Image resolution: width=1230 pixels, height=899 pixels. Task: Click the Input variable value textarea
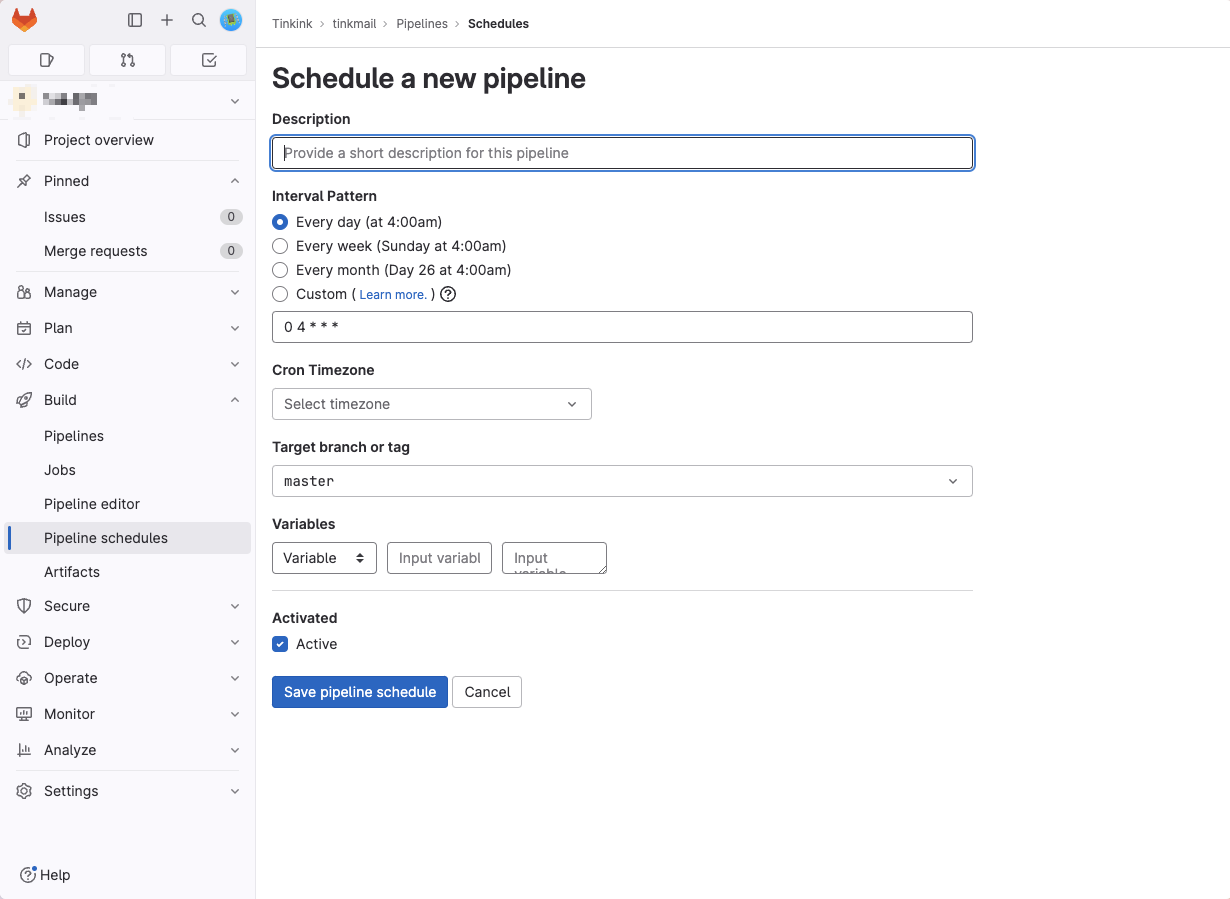coord(554,558)
